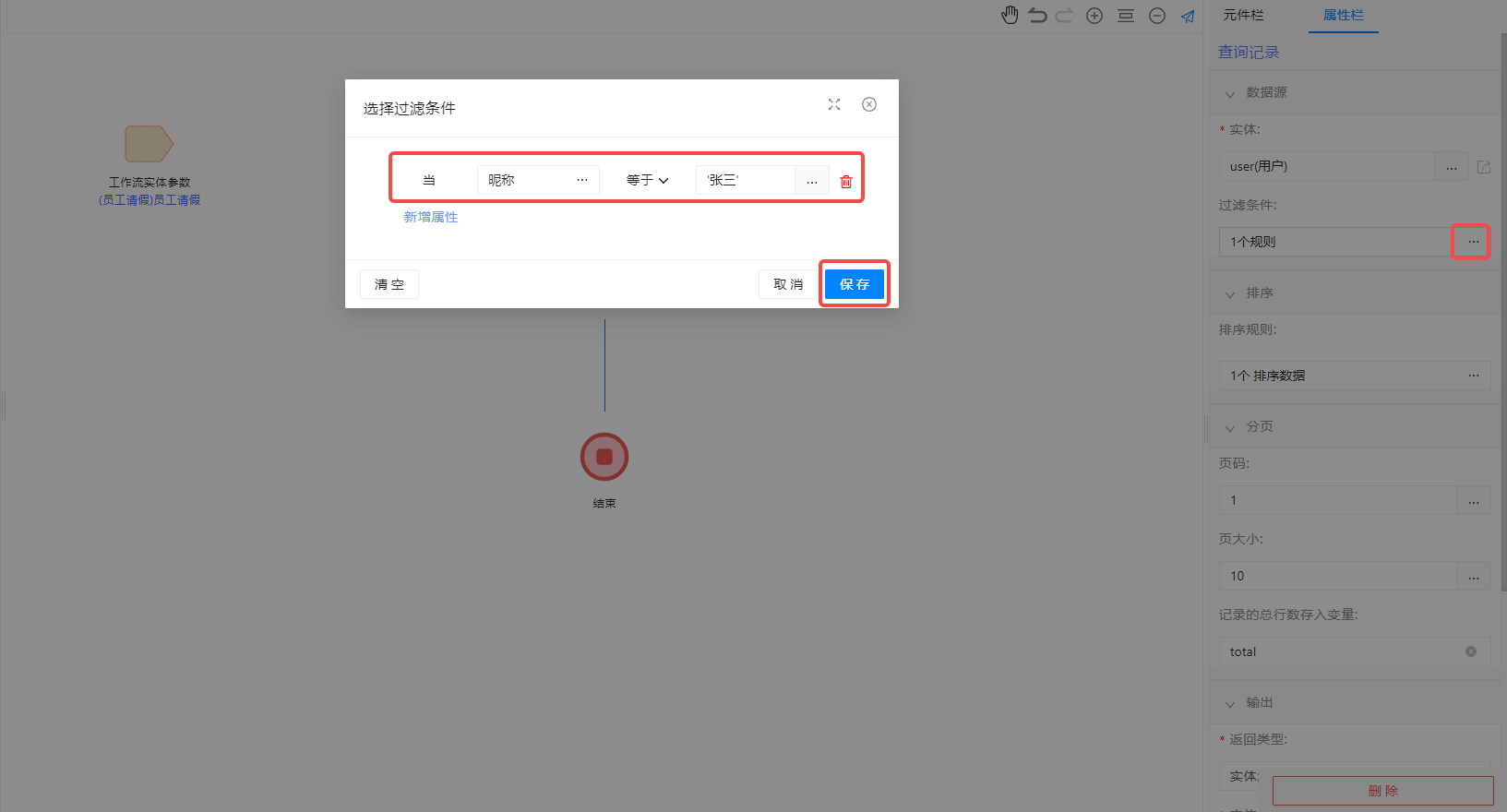Clear the total variable field
The height and width of the screenshot is (812, 1507).
[1471, 651]
